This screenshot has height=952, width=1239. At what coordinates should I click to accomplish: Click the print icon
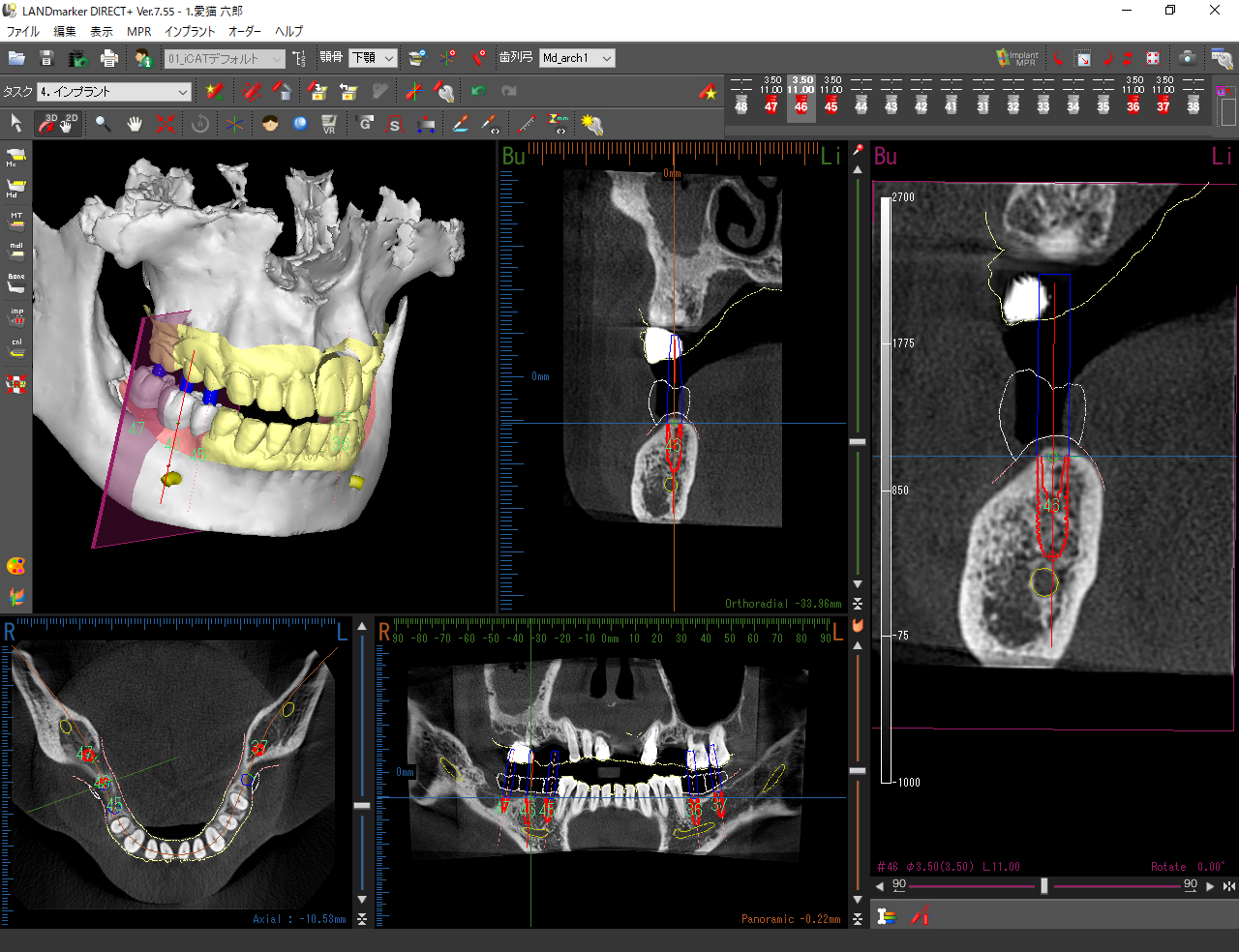pos(108,58)
